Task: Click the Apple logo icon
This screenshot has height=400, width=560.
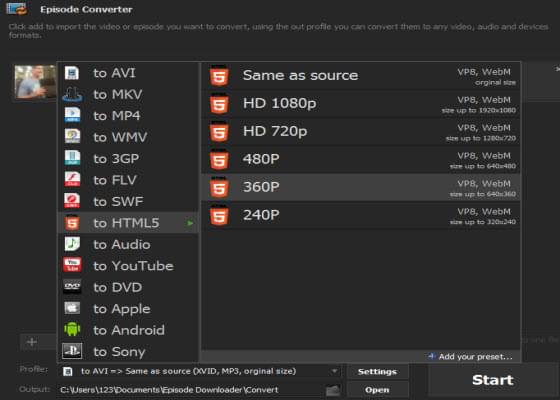Action: pos(72,308)
